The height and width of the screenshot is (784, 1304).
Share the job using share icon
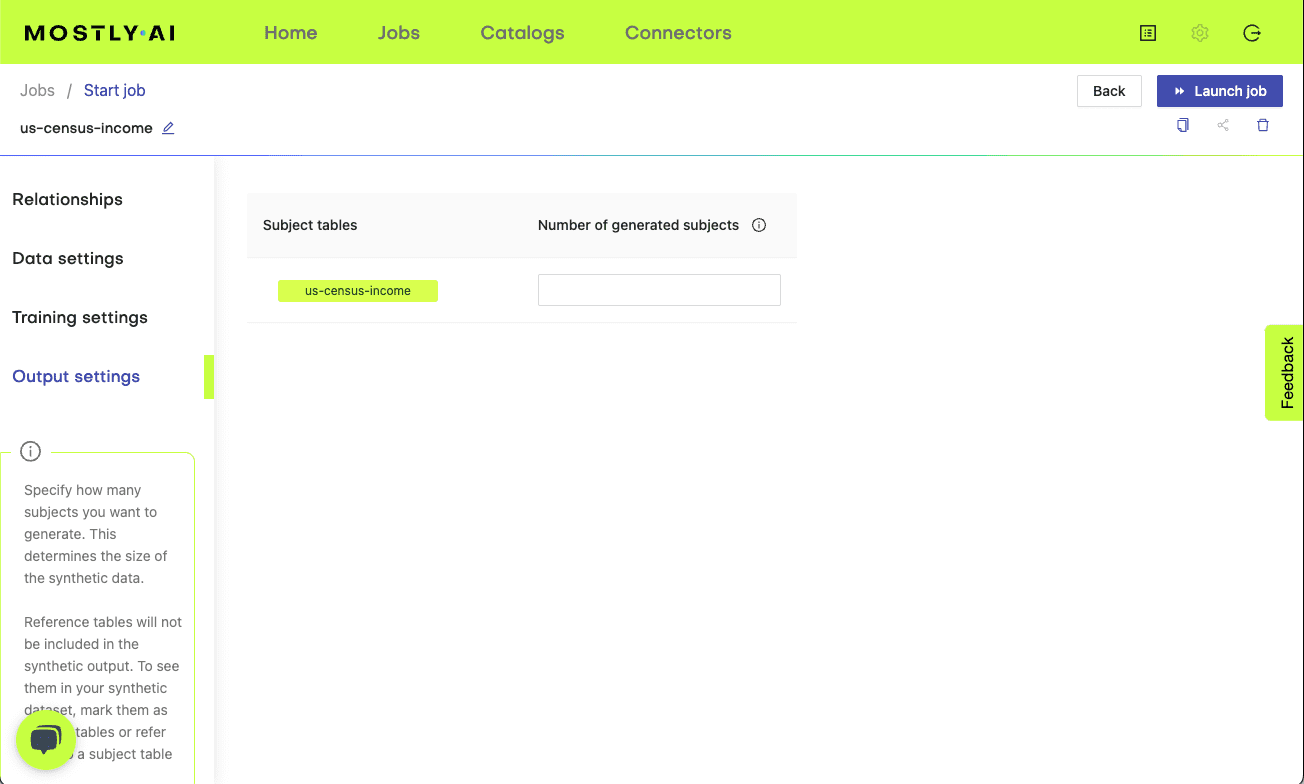[1223, 125]
